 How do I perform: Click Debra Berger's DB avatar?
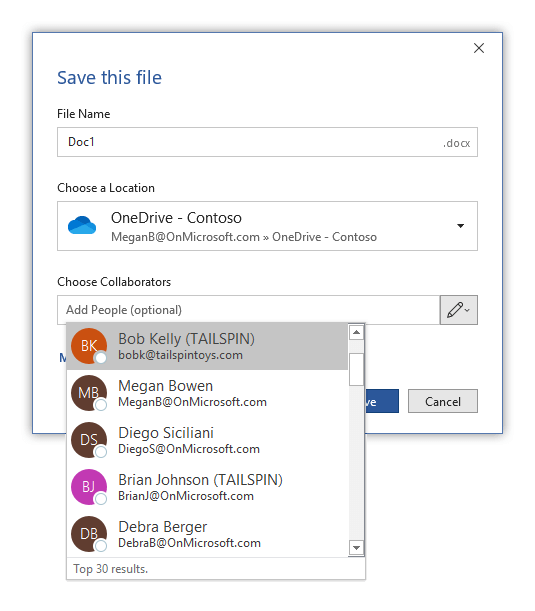(89, 534)
